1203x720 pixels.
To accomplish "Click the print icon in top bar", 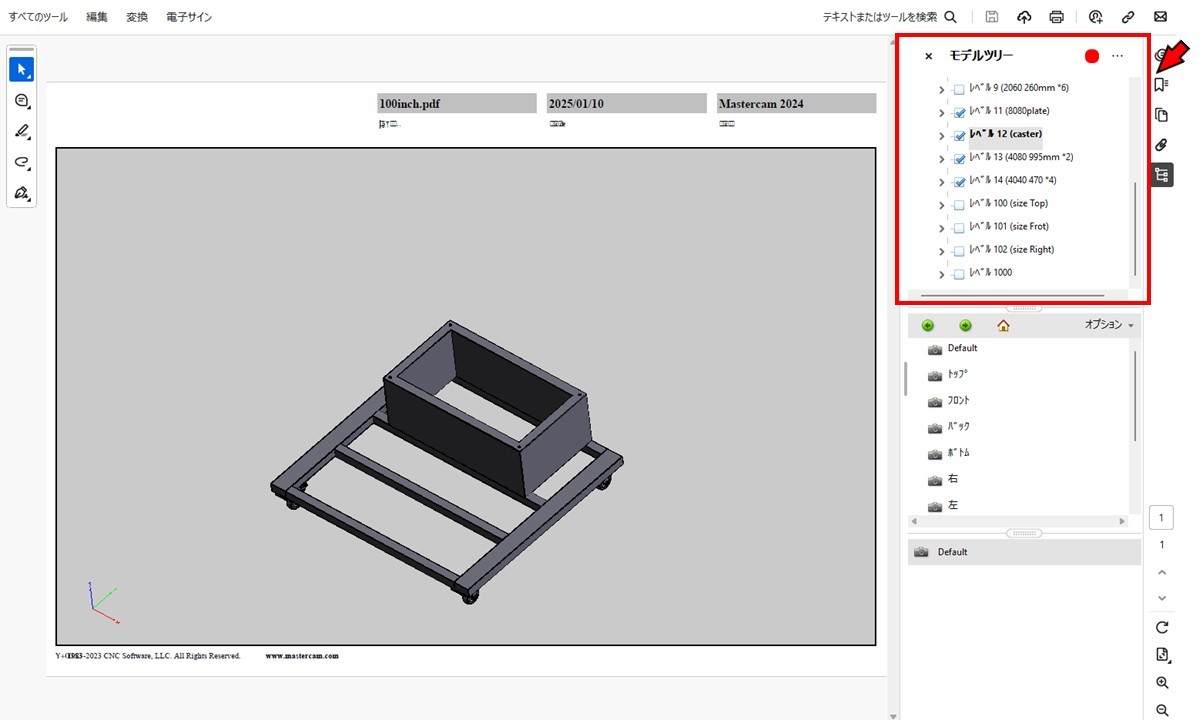I will click(1056, 16).
